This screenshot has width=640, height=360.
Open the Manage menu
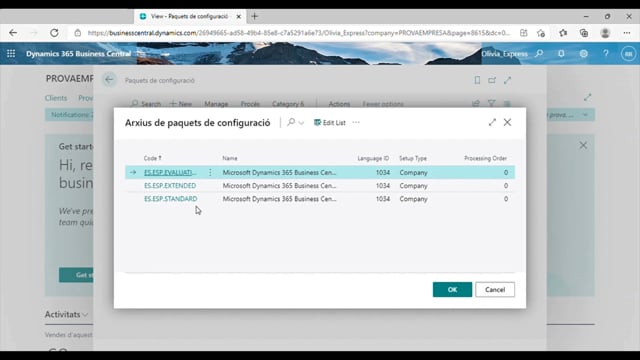216,104
